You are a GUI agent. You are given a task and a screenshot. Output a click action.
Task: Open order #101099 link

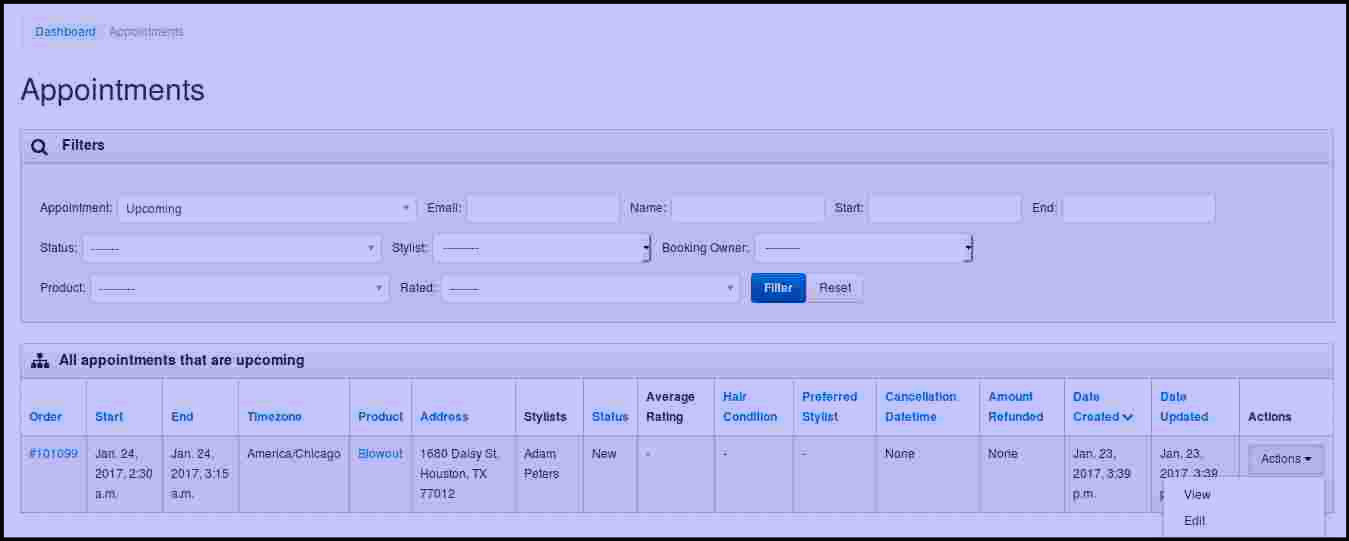(54, 454)
